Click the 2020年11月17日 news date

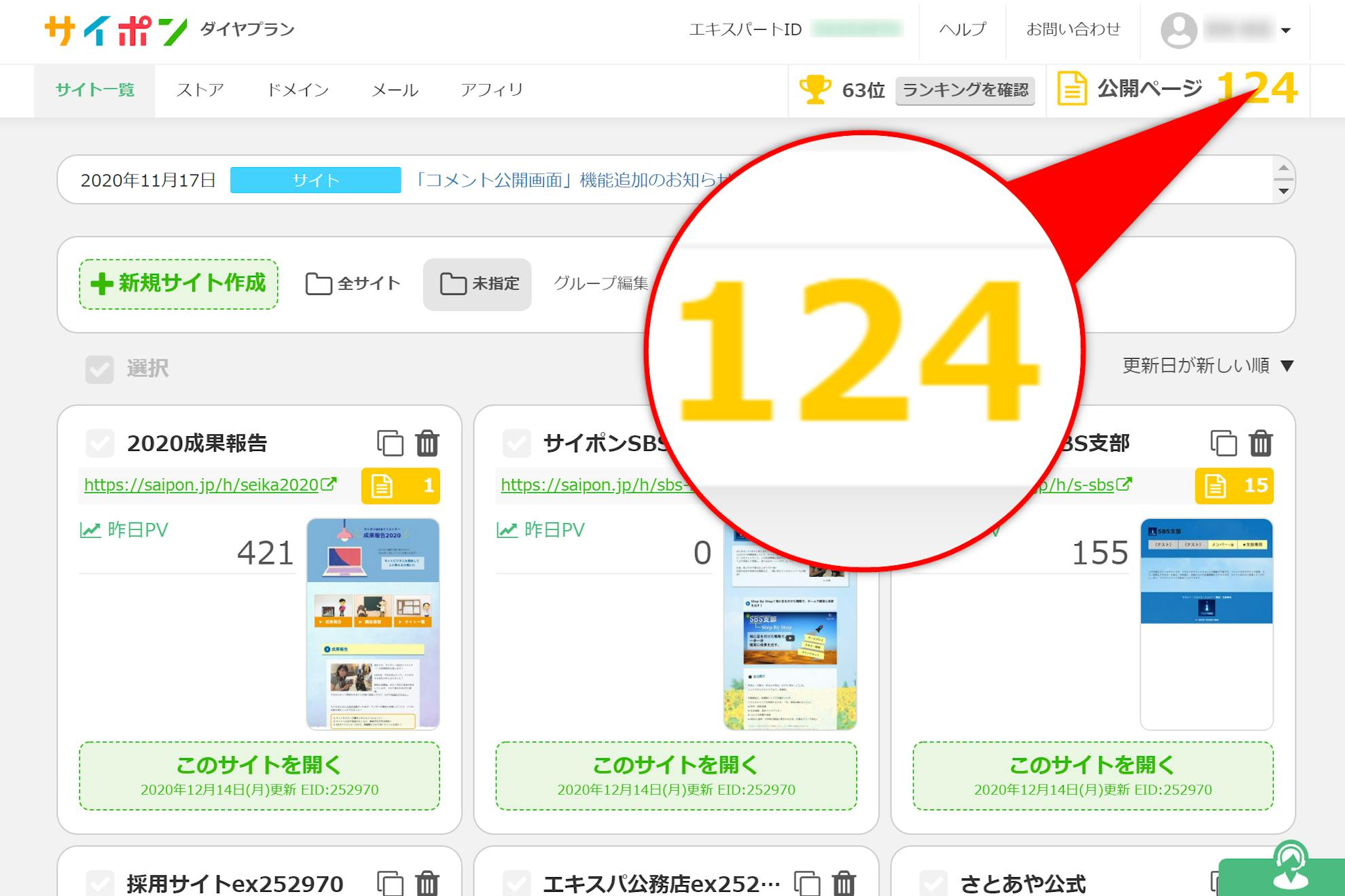148,180
